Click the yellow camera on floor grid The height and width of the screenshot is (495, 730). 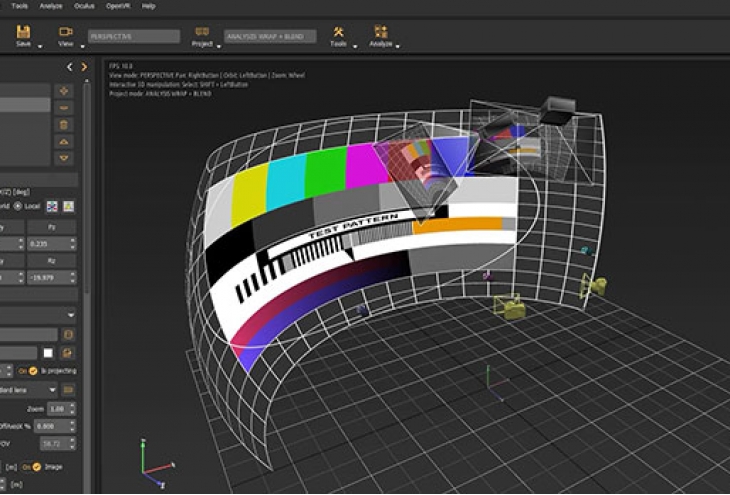click(x=511, y=307)
